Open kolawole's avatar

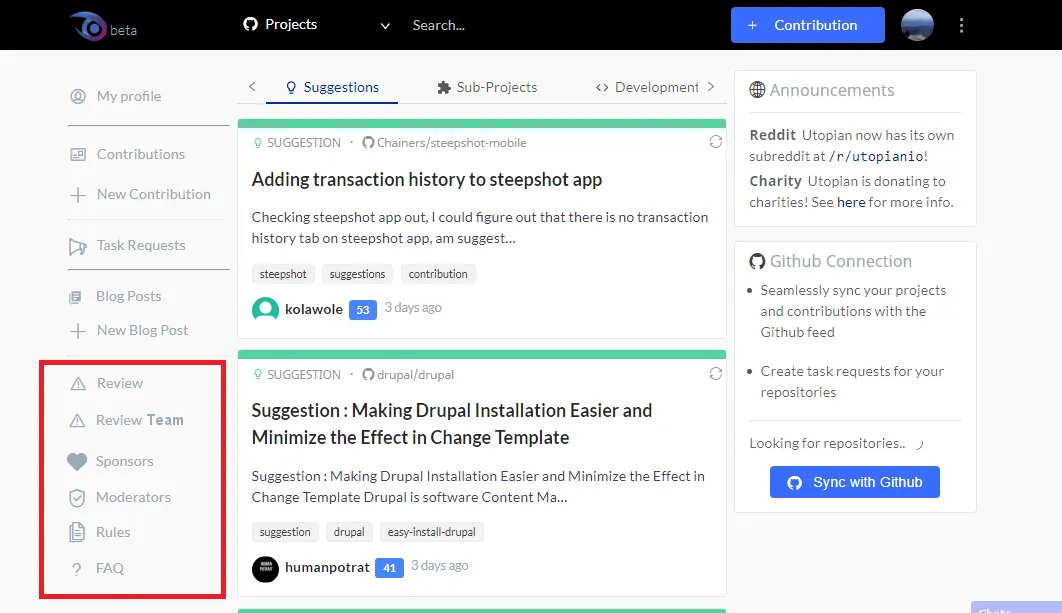point(266,309)
